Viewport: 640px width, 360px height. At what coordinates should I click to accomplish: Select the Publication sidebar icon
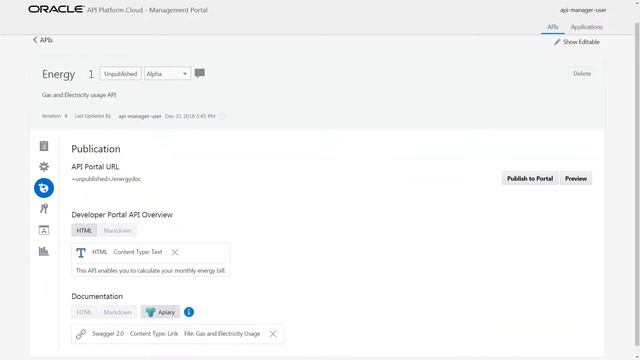(x=44, y=188)
